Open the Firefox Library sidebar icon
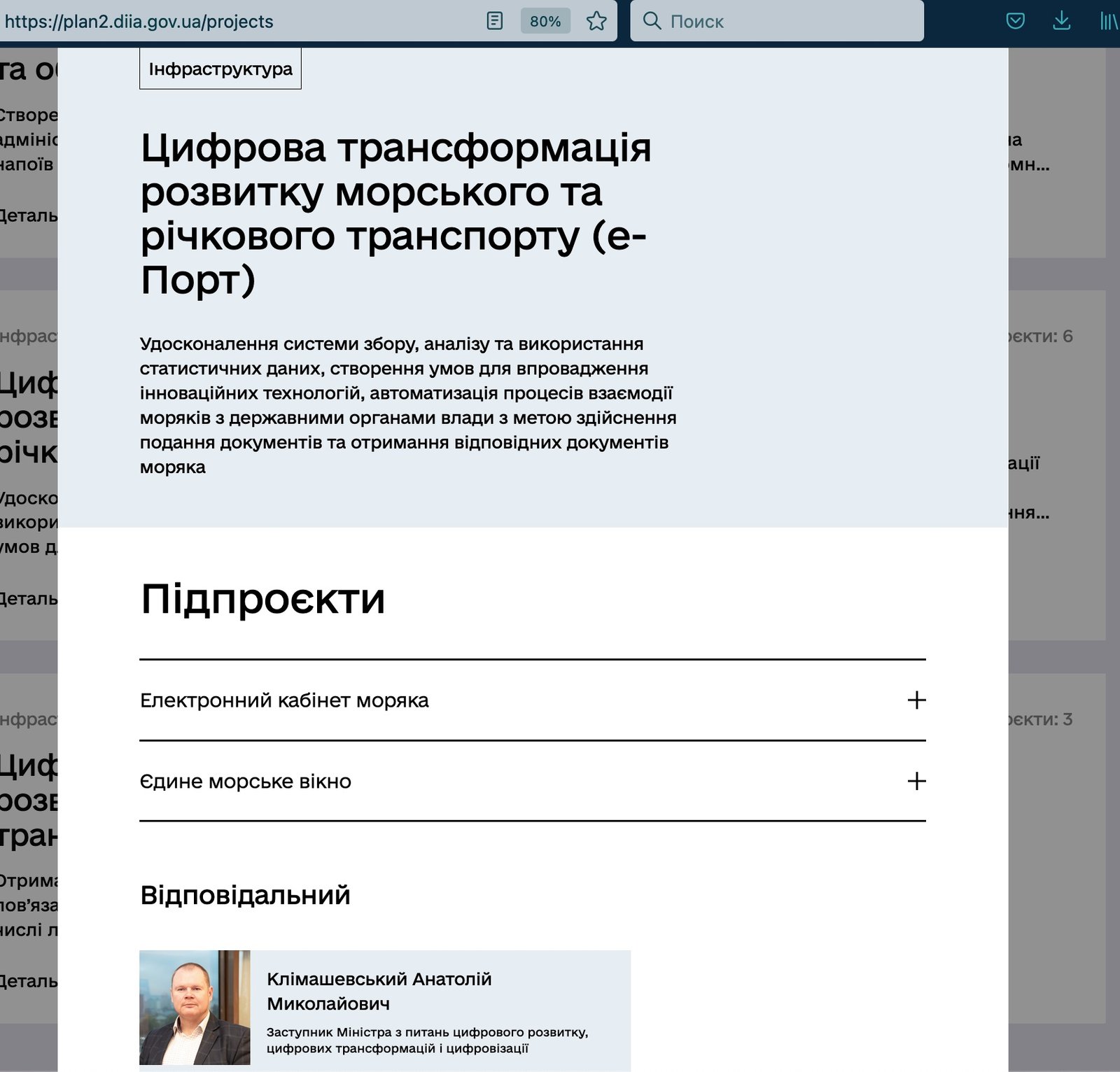The width and height of the screenshot is (1120, 1072). tap(1108, 22)
